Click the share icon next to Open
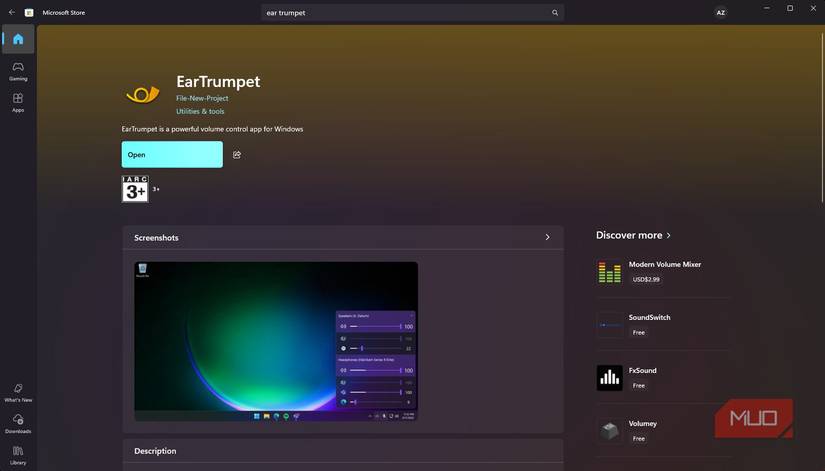This screenshot has width=825, height=471. pos(237,155)
